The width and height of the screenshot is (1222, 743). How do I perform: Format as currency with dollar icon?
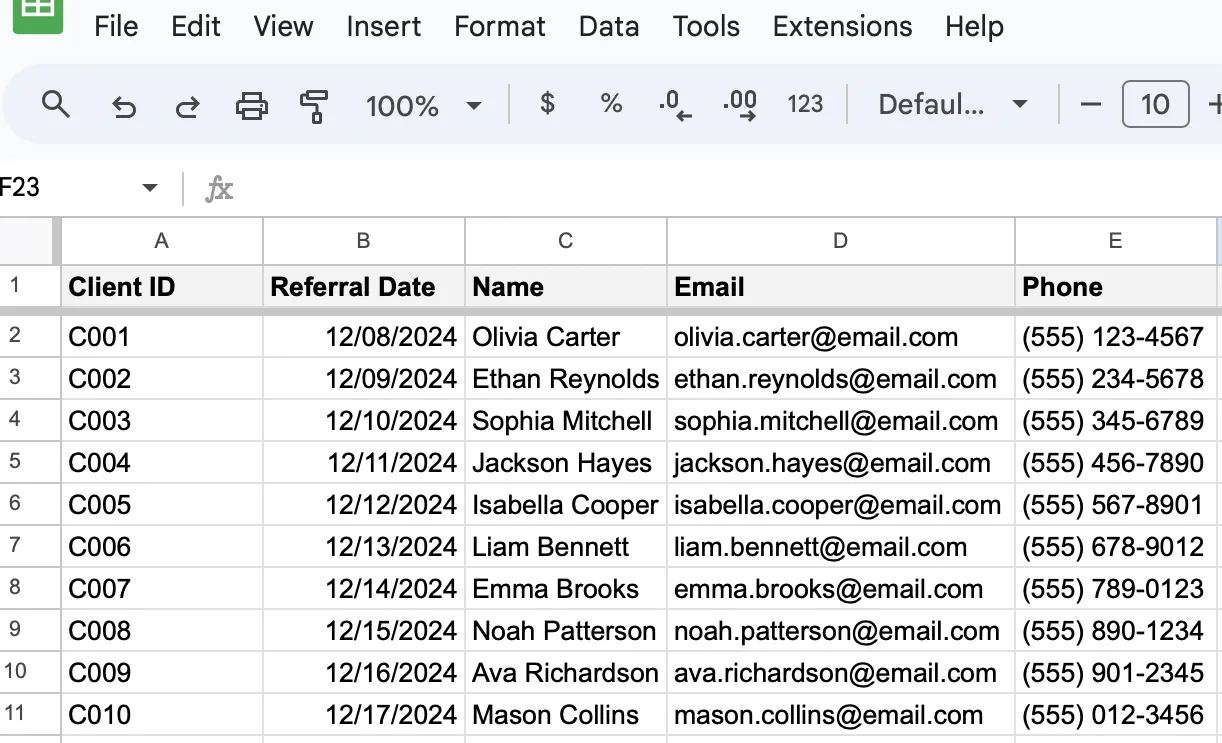tap(547, 103)
